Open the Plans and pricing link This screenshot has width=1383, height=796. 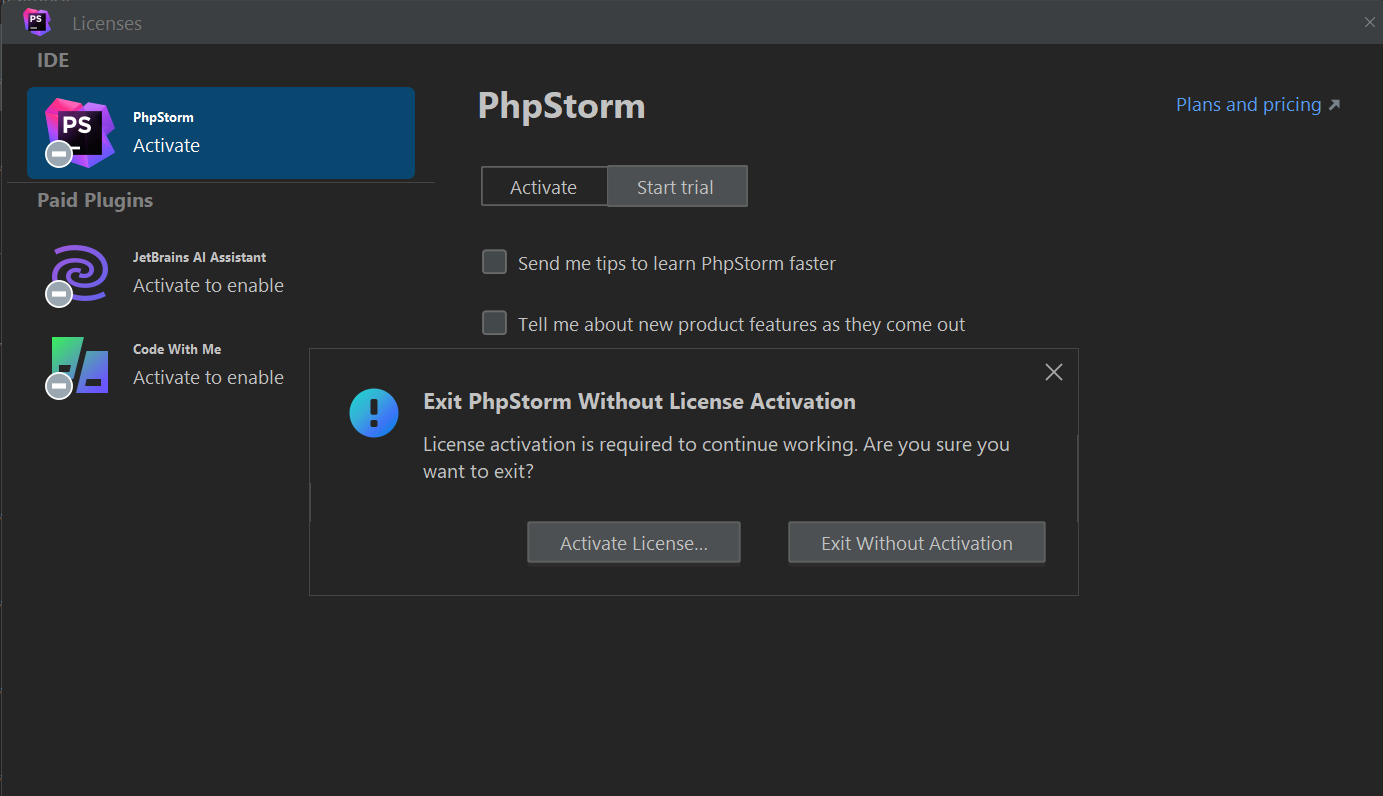pyautogui.click(x=1258, y=105)
